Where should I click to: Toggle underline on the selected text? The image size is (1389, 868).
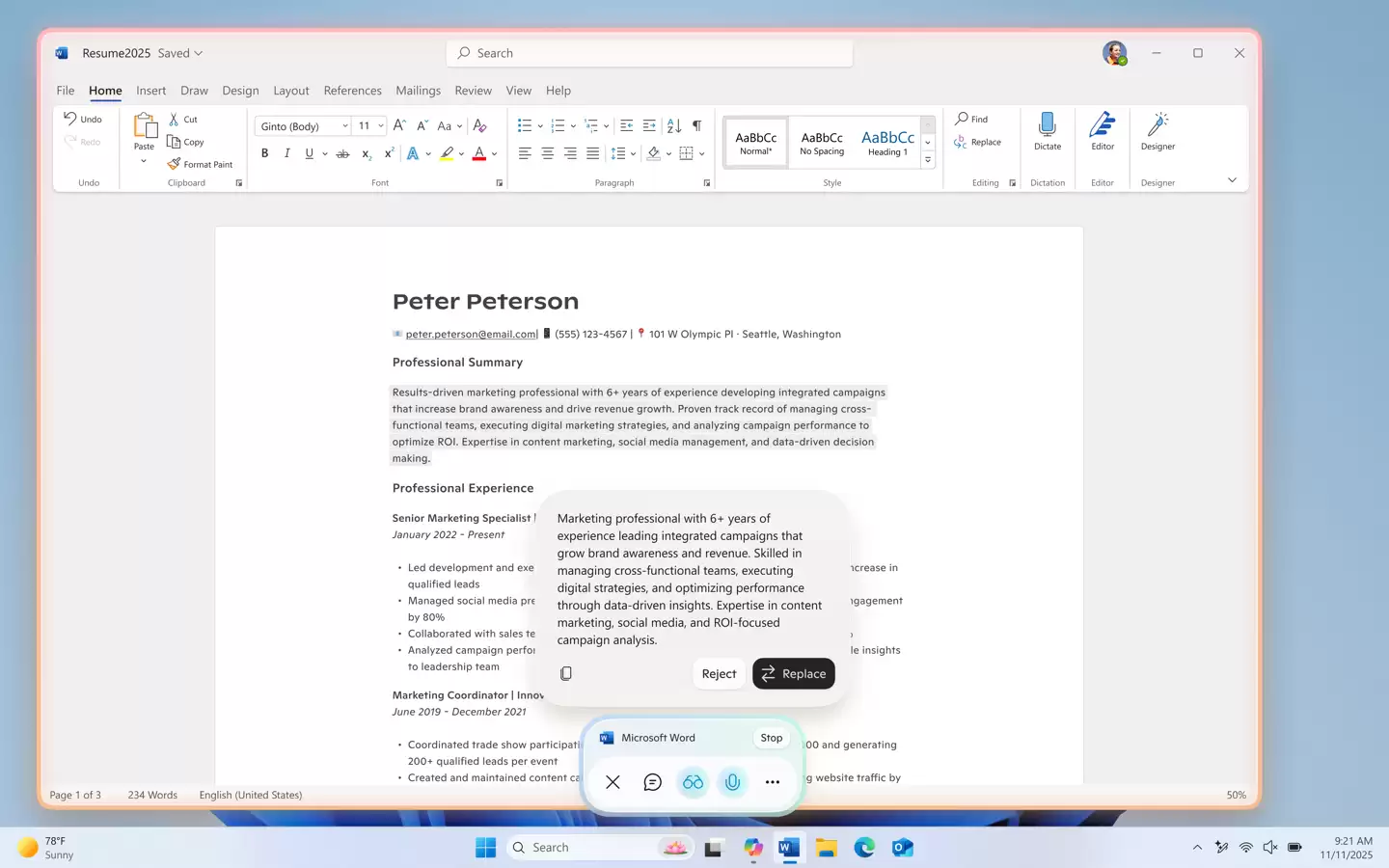point(308,152)
